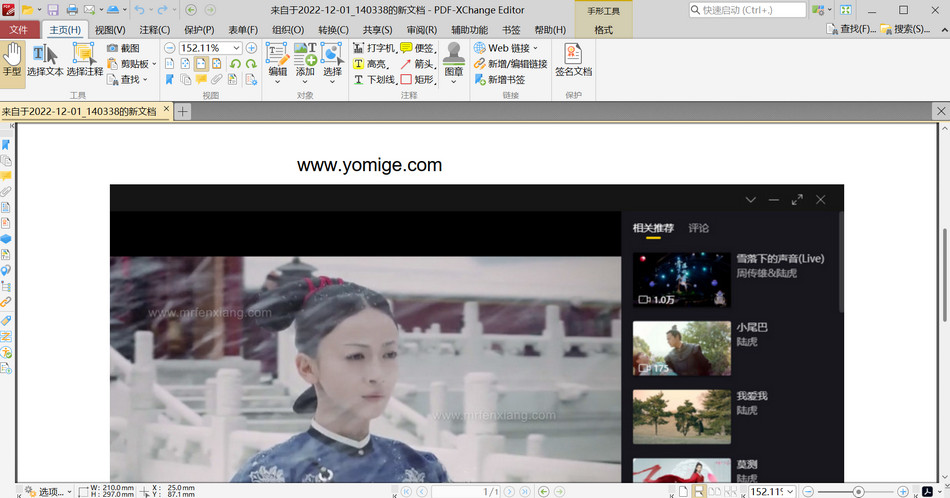Open the 注释(C) ribbon tab
The image size is (950, 498).
(x=154, y=30)
